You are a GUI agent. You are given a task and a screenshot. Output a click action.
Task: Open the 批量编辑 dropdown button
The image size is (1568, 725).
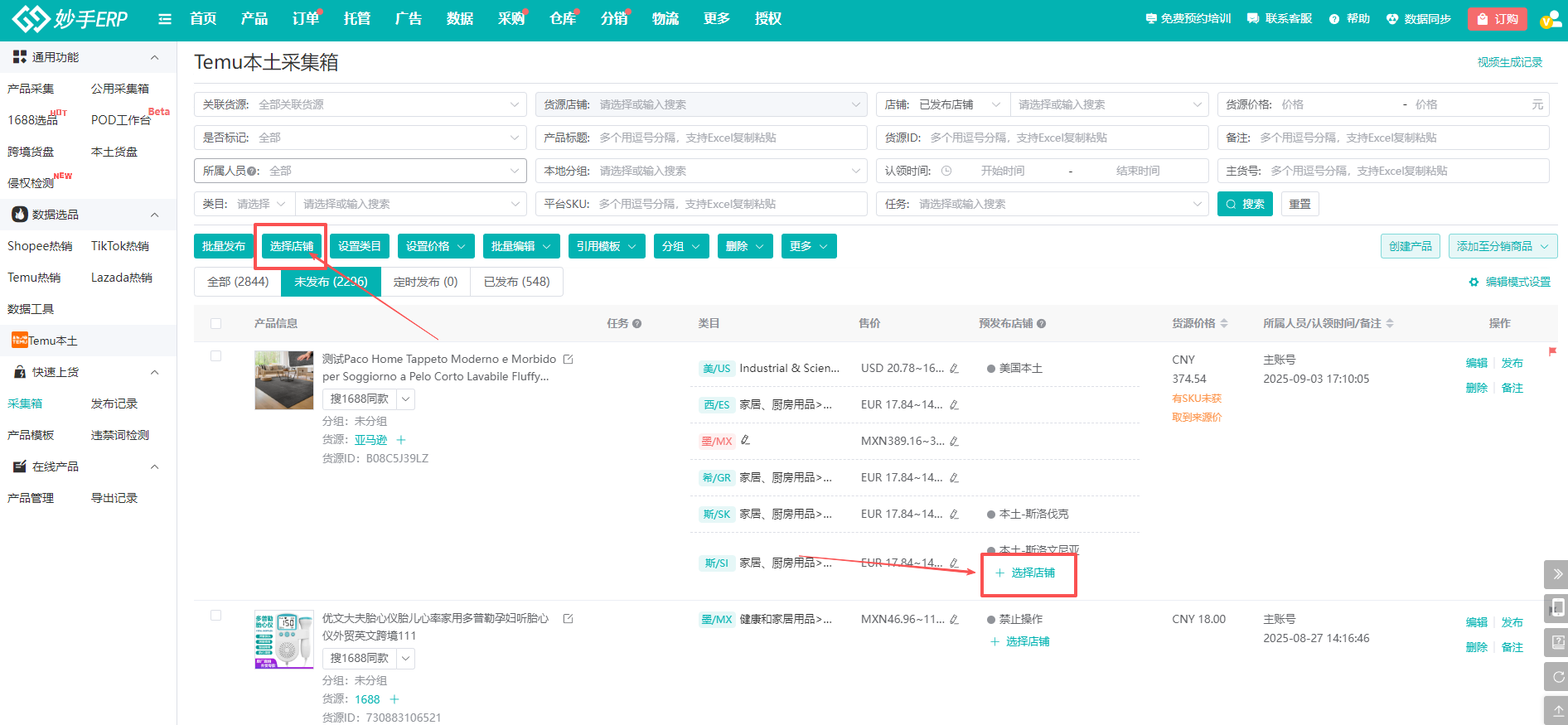pos(521,246)
